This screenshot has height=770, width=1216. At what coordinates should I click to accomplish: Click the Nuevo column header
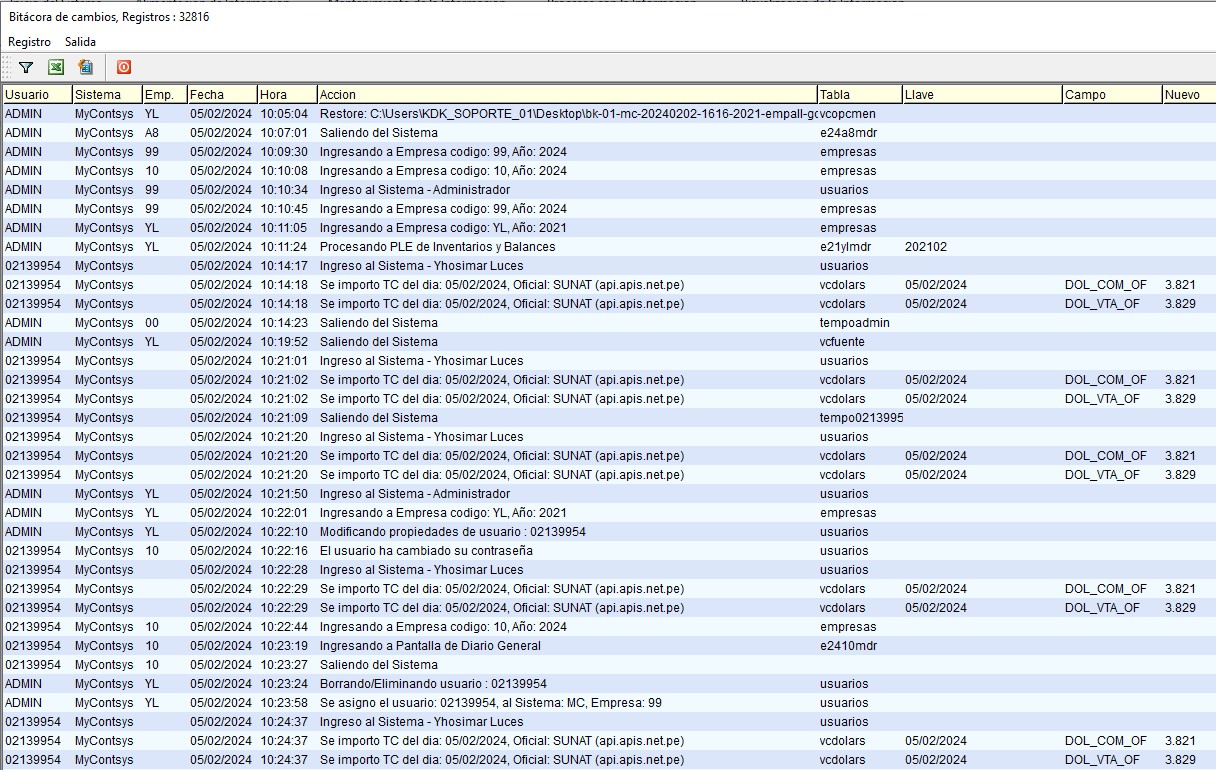(1186, 94)
